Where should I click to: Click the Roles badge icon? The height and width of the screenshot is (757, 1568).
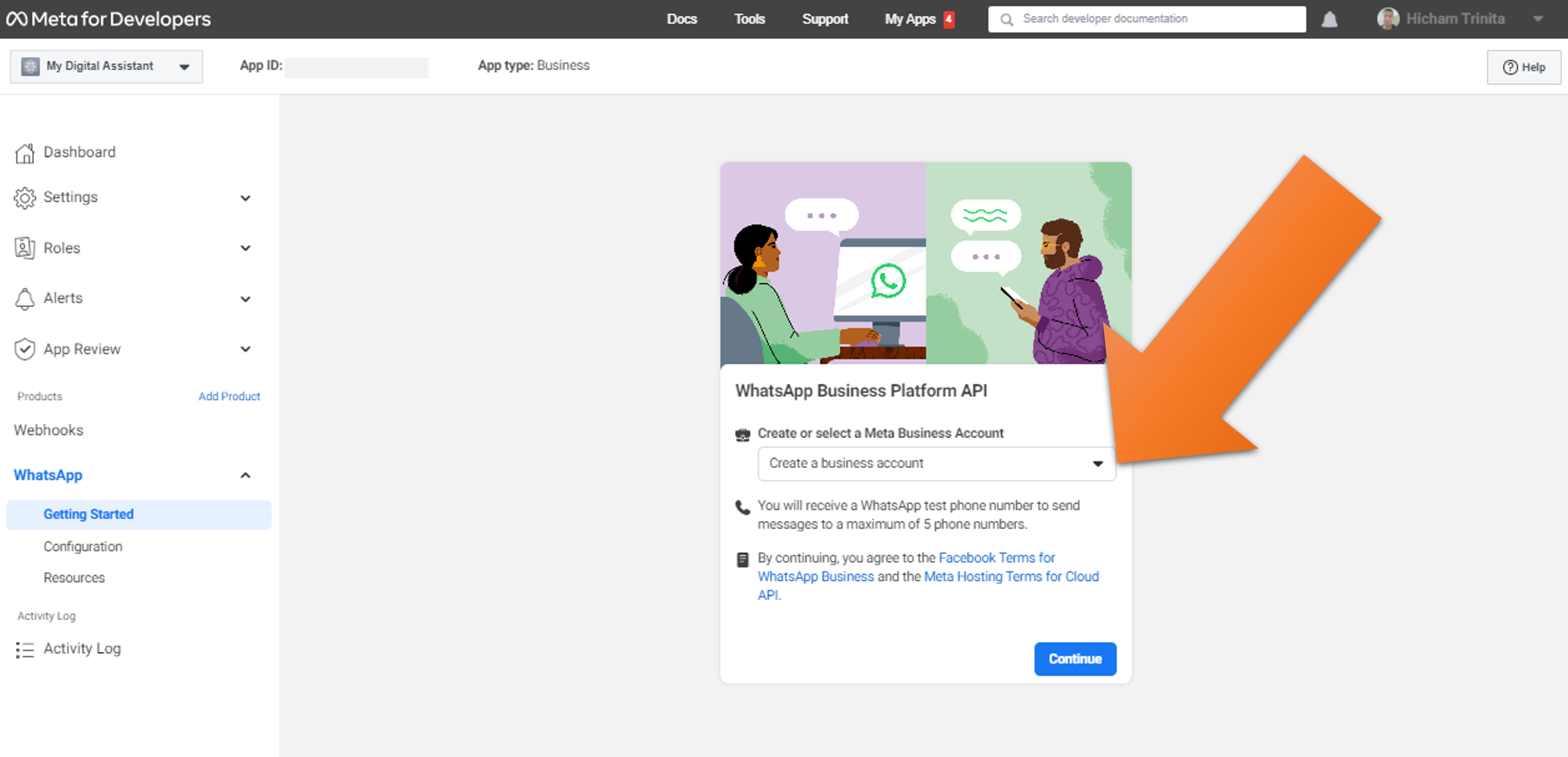coord(24,248)
